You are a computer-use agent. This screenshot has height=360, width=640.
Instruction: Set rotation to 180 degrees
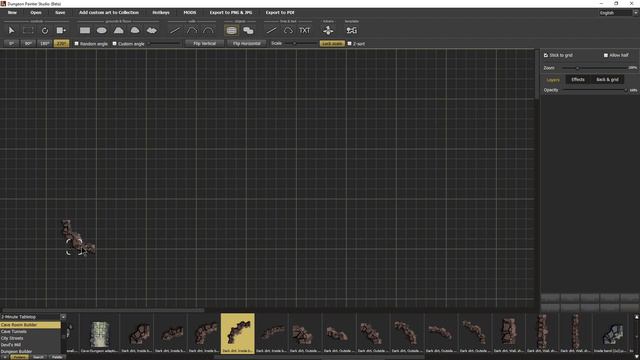point(45,43)
